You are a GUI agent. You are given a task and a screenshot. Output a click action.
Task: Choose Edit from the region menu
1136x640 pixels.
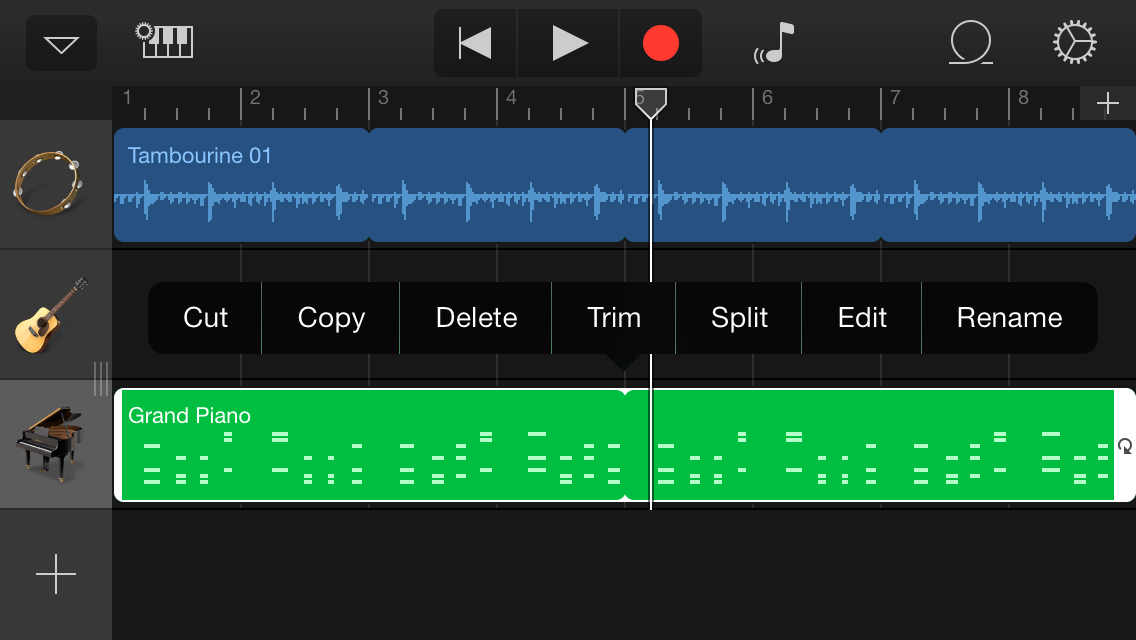tap(862, 317)
